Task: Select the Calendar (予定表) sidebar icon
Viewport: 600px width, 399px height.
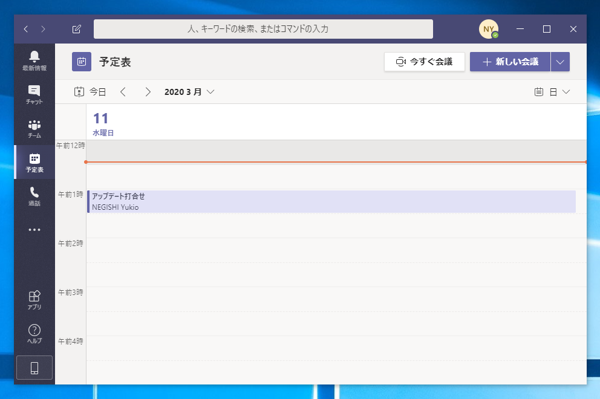Action: 34,162
